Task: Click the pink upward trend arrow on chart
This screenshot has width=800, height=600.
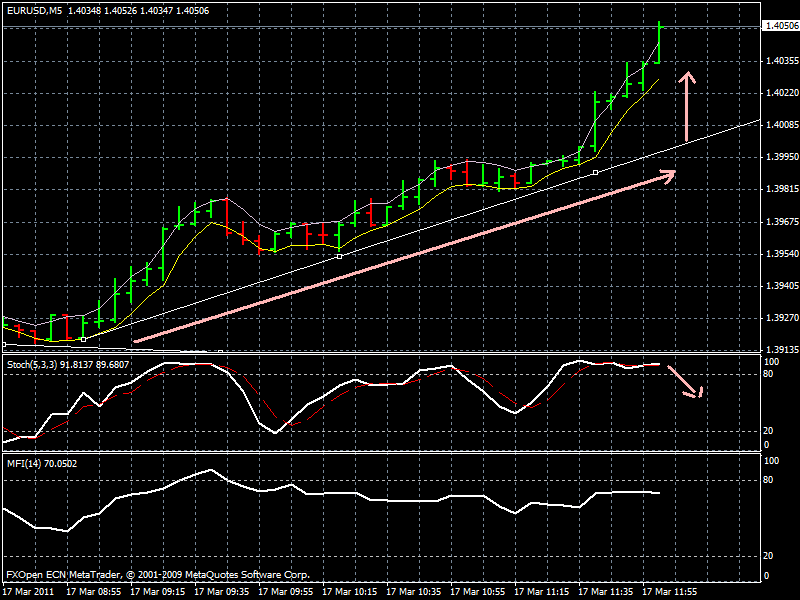Action: pos(686,105)
